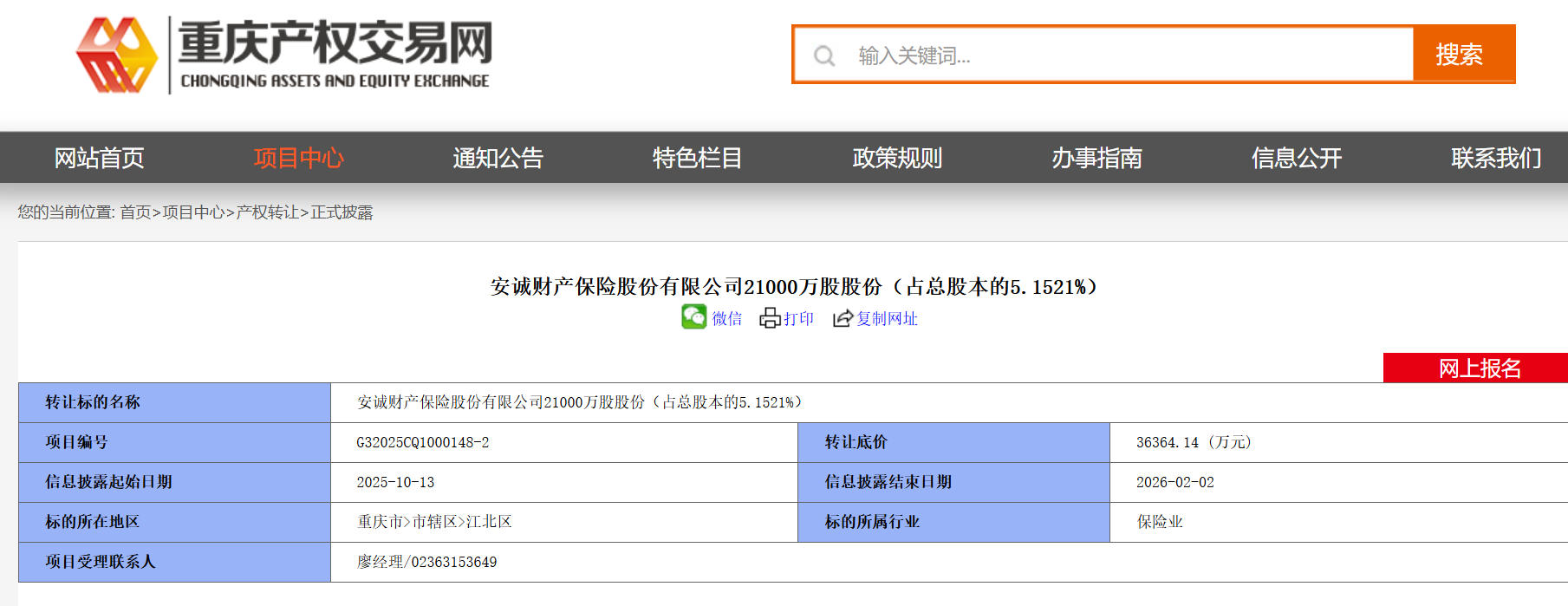Click the orange 搜索 button
This screenshot has height=606, width=1568.
pos(1463,55)
